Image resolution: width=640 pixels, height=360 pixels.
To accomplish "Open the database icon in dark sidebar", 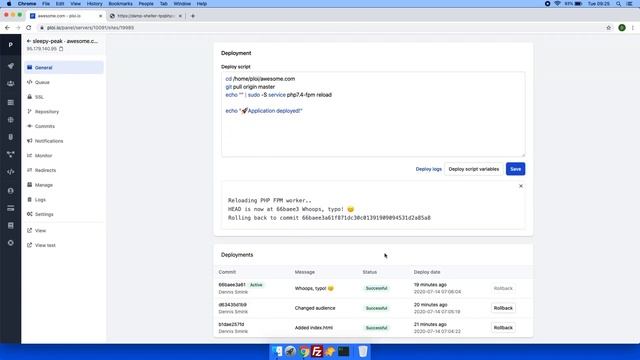I will 11,137.
